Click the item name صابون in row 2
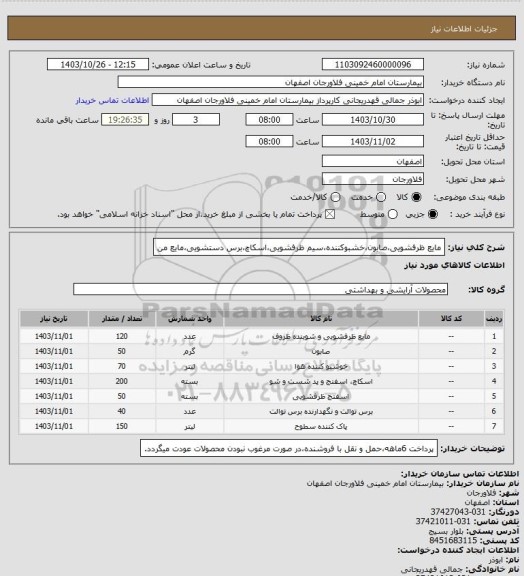The image size is (524, 576). 321,352
